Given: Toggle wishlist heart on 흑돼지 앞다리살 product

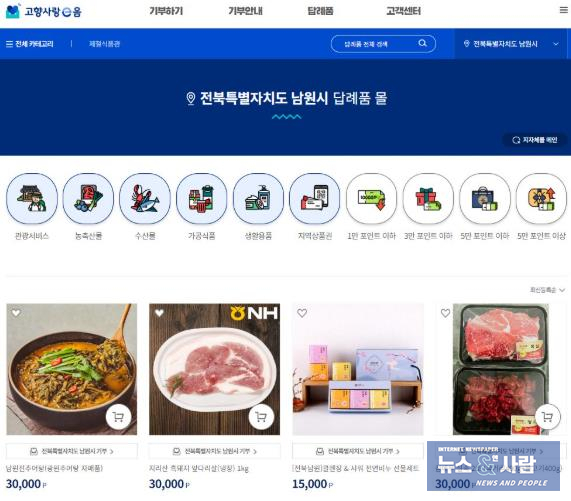Looking at the screenshot, I should point(159,312).
